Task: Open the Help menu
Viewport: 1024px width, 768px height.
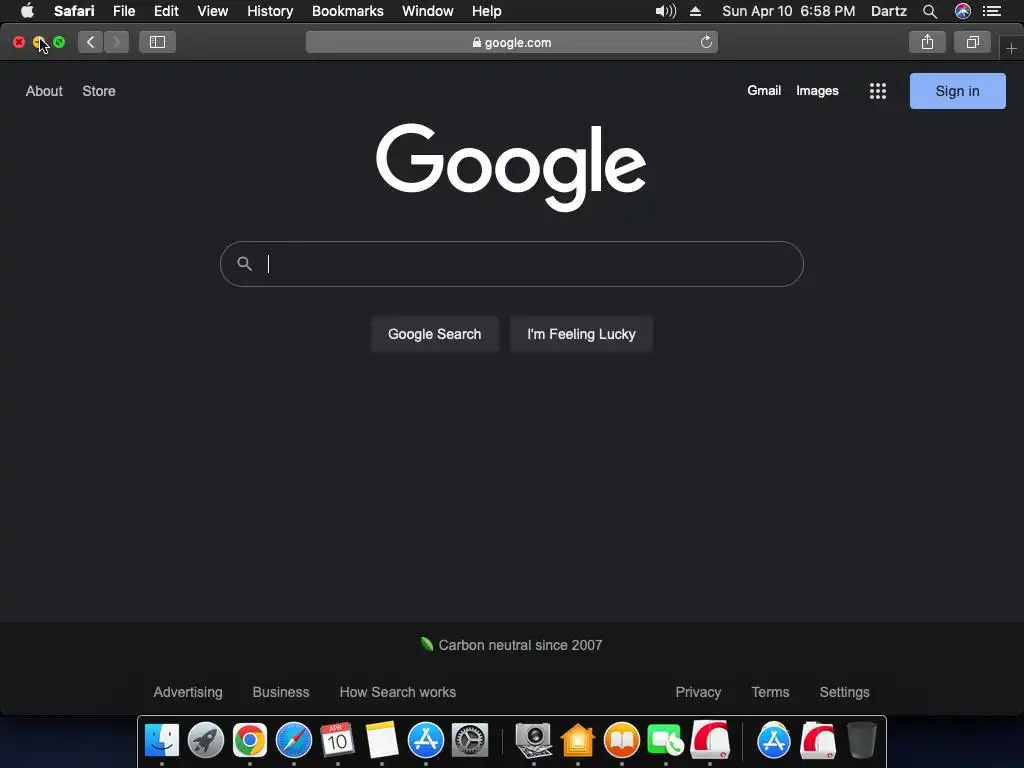Action: (487, 11)
